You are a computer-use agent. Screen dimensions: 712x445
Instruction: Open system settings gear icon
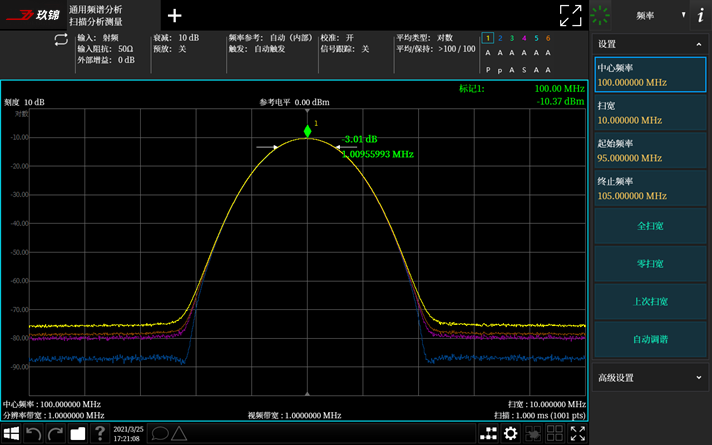tap(510, 433)
